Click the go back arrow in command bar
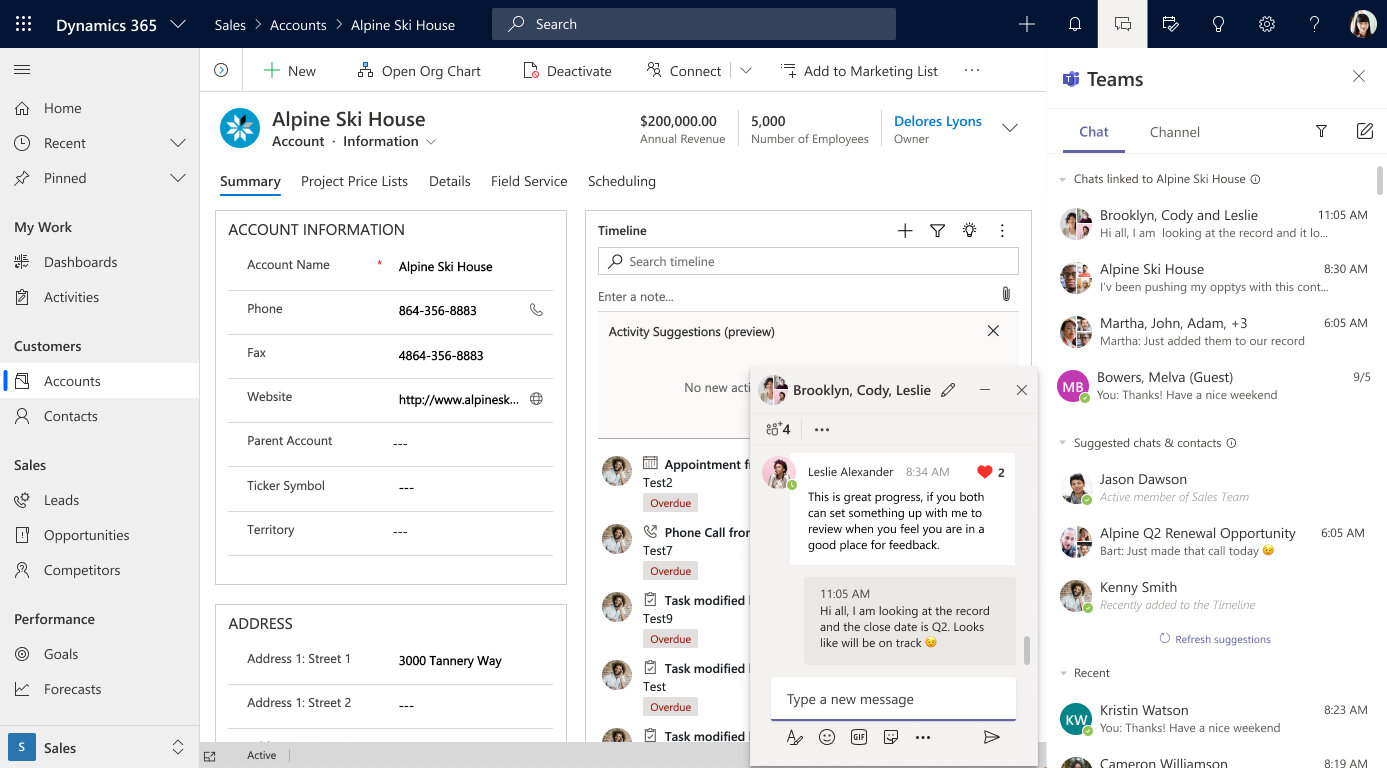 pos(221,70)
